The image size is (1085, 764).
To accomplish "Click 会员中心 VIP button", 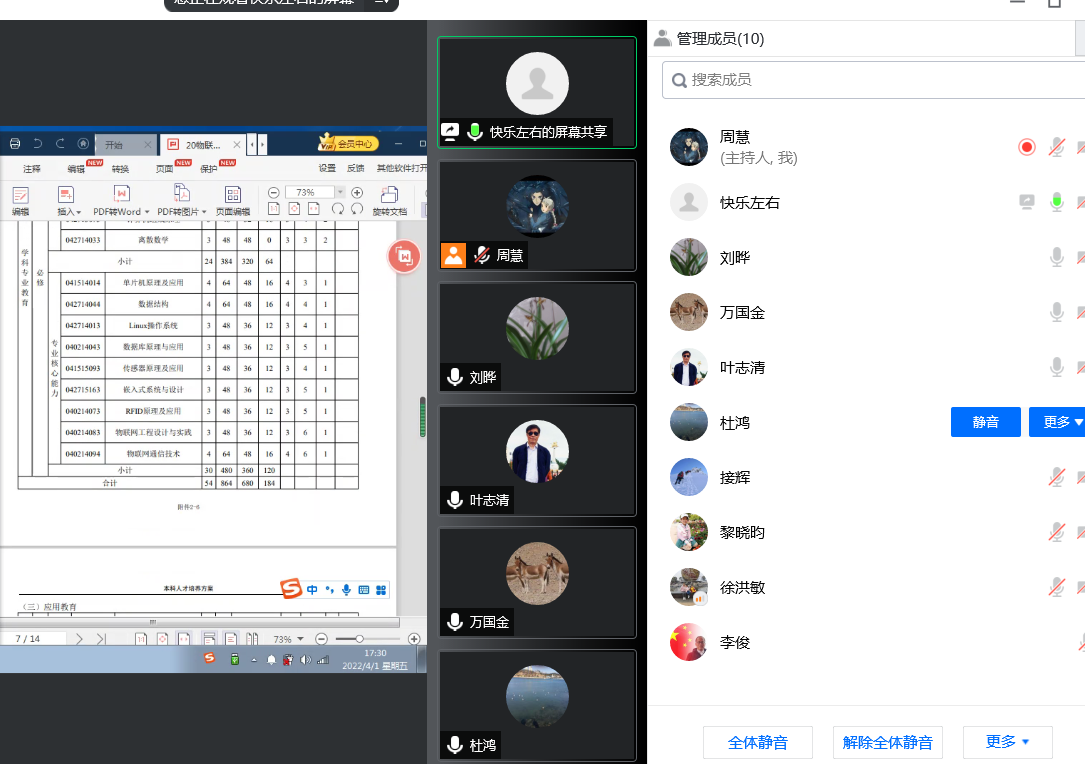I will click(348, 143).
